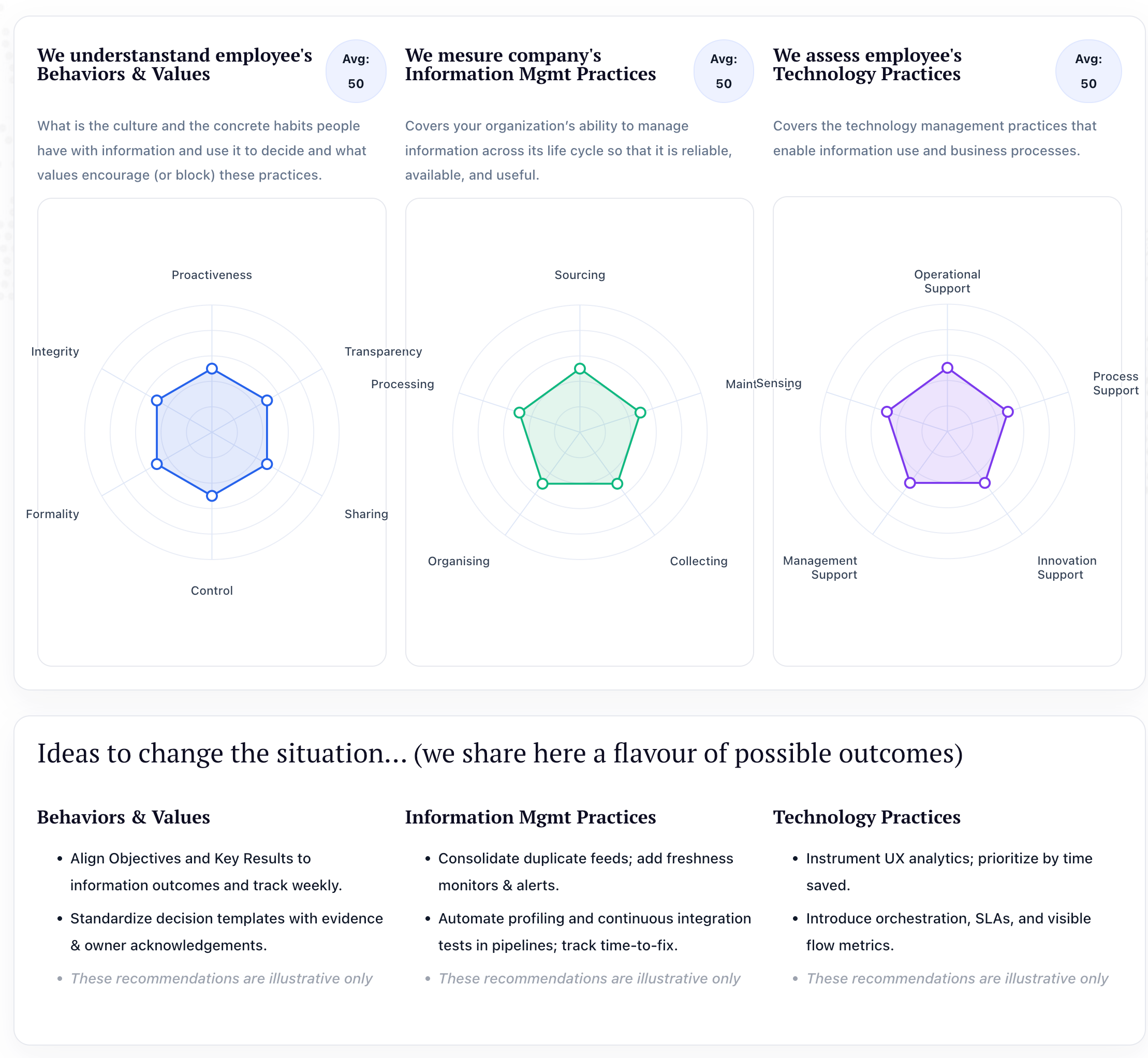
Task: Select the Integrity data point on blue radar
Action: [x=157, y=400]
